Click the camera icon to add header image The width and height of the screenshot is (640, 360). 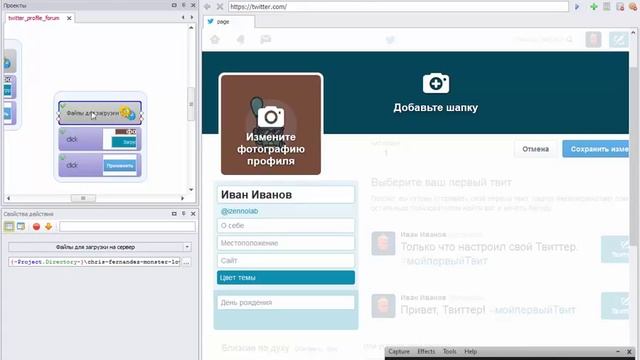pyautogui.click(x=436, y=84)
